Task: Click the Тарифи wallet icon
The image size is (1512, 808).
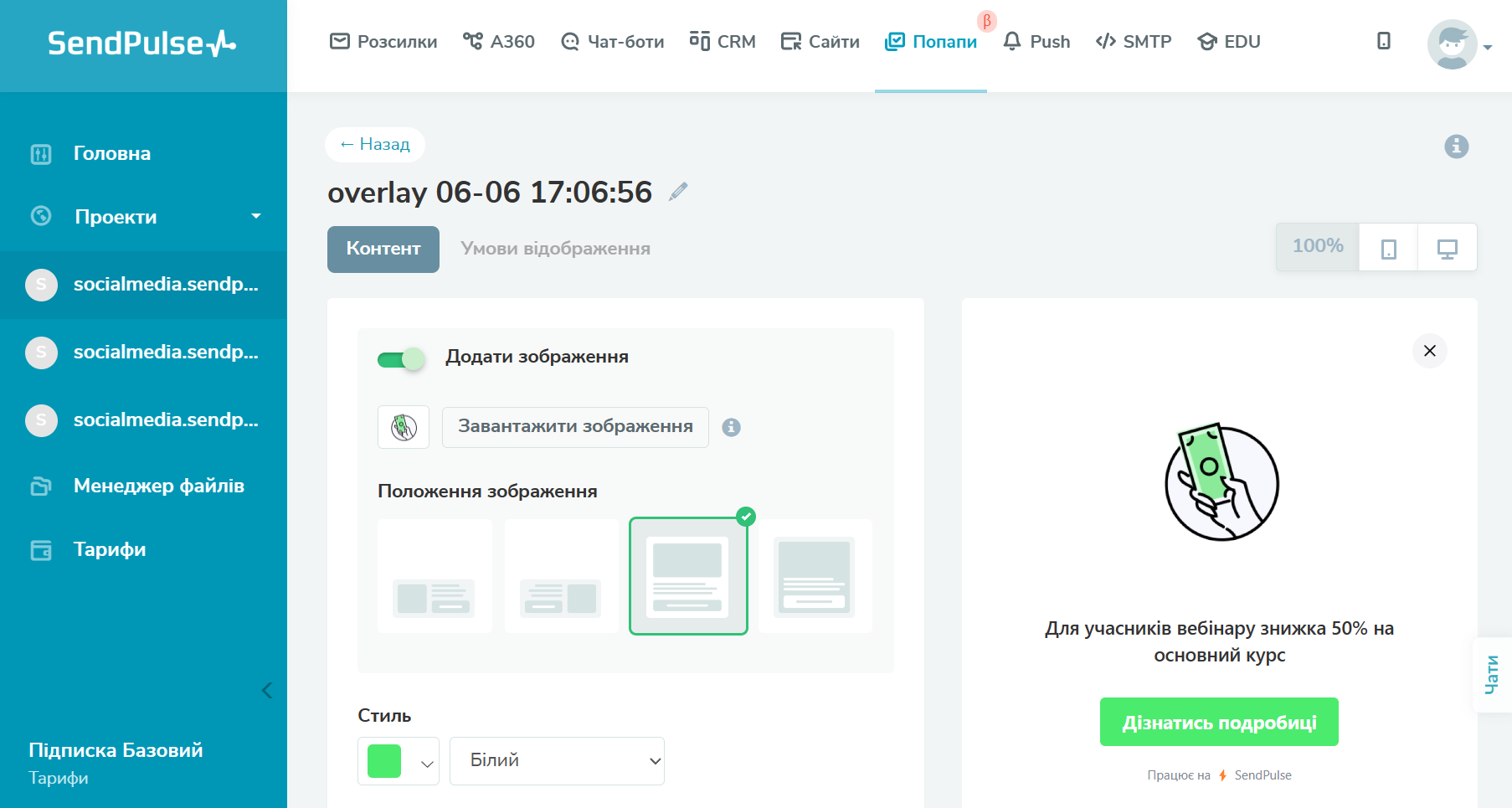Action: pos(41,550)
